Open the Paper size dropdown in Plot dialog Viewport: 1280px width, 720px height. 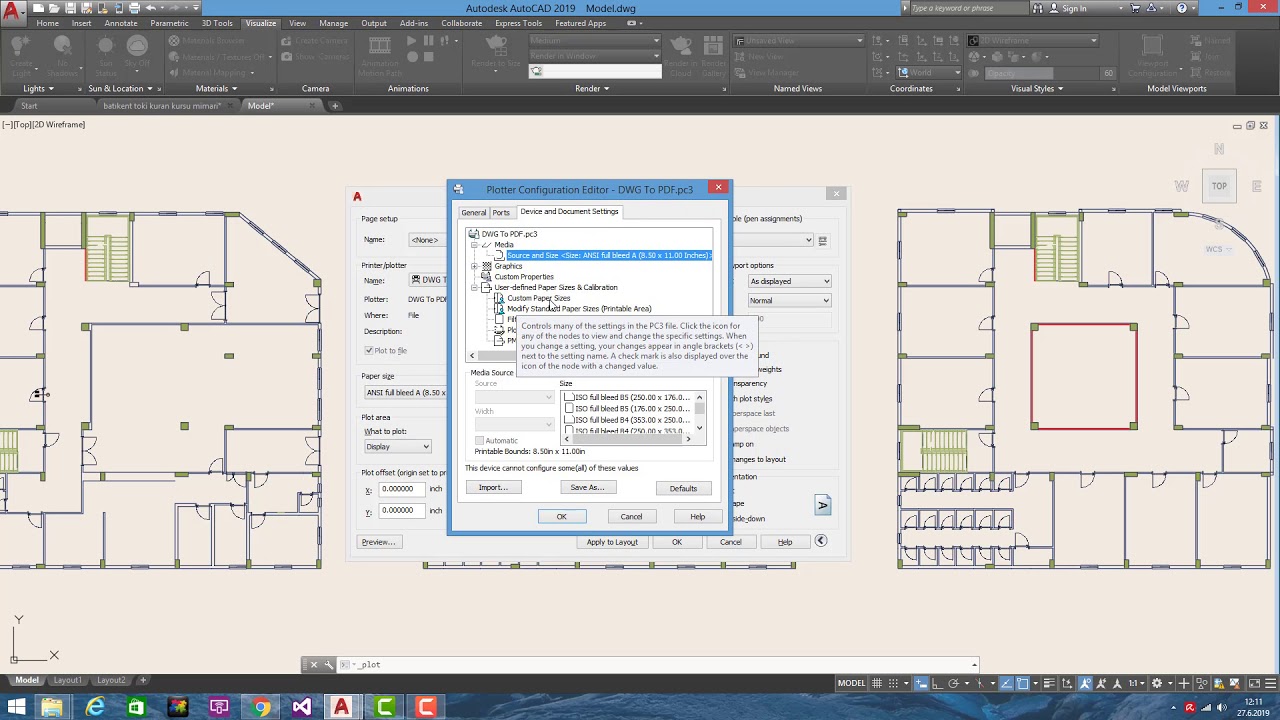[405, 392]
